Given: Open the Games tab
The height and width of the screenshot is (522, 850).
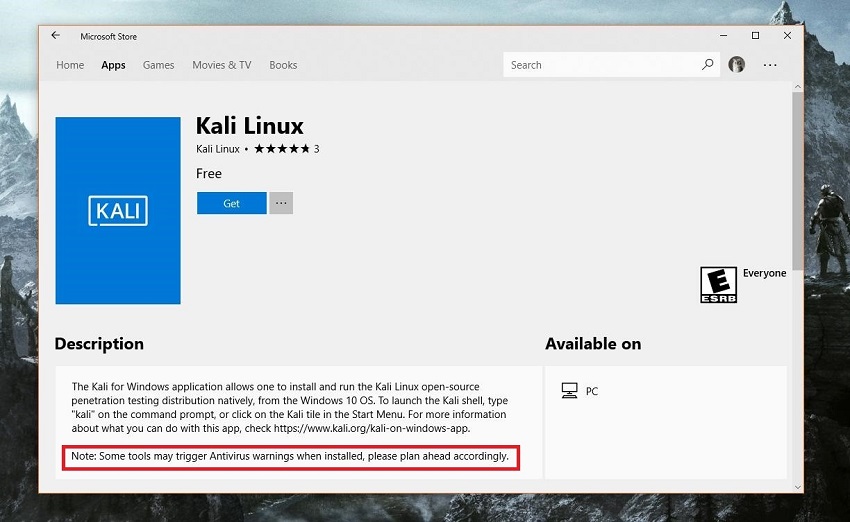Looking at the screenshot, I should point(158,65).
